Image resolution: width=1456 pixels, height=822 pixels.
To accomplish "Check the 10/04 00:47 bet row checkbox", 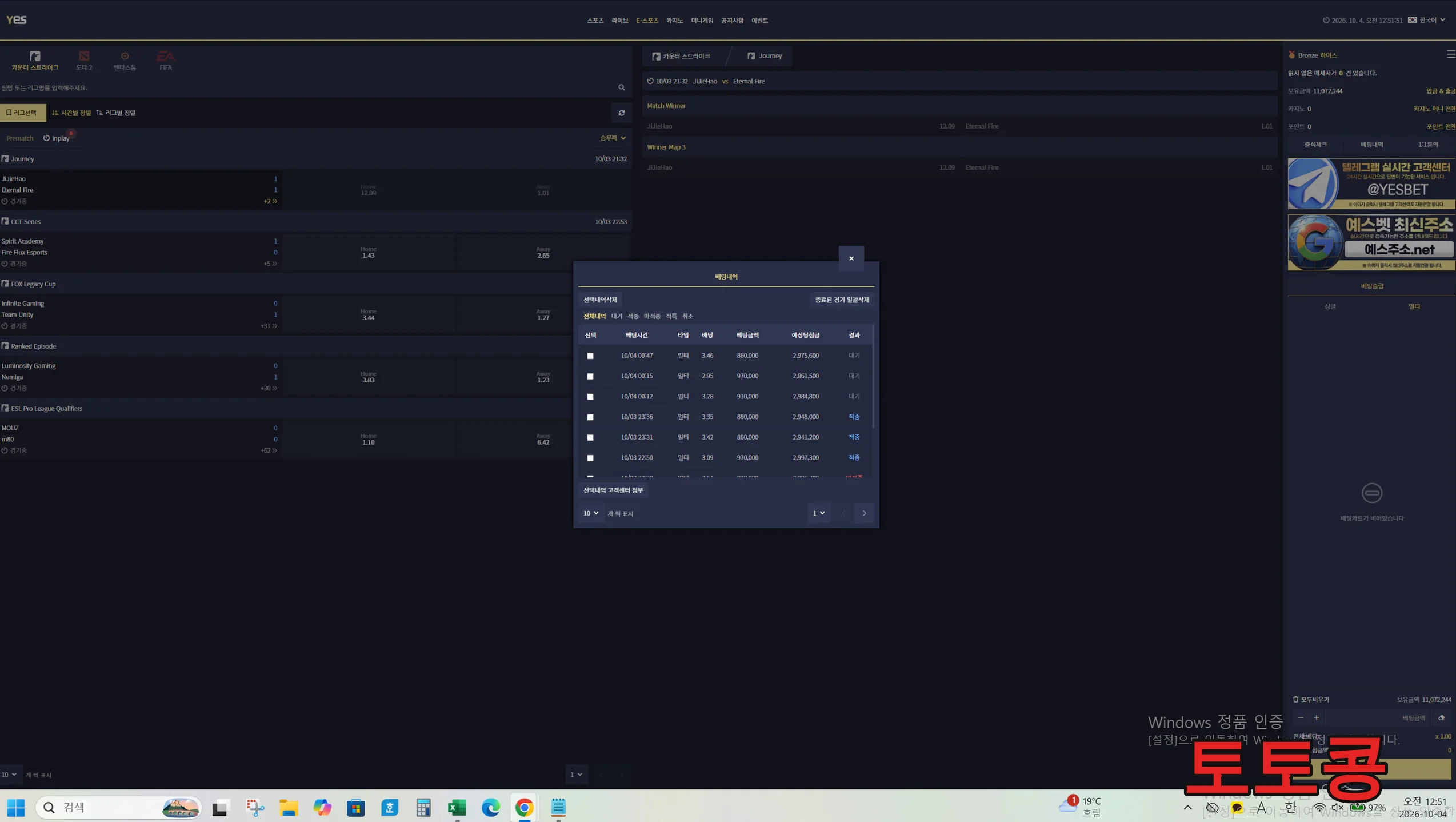I will click(x=590, y=356).
